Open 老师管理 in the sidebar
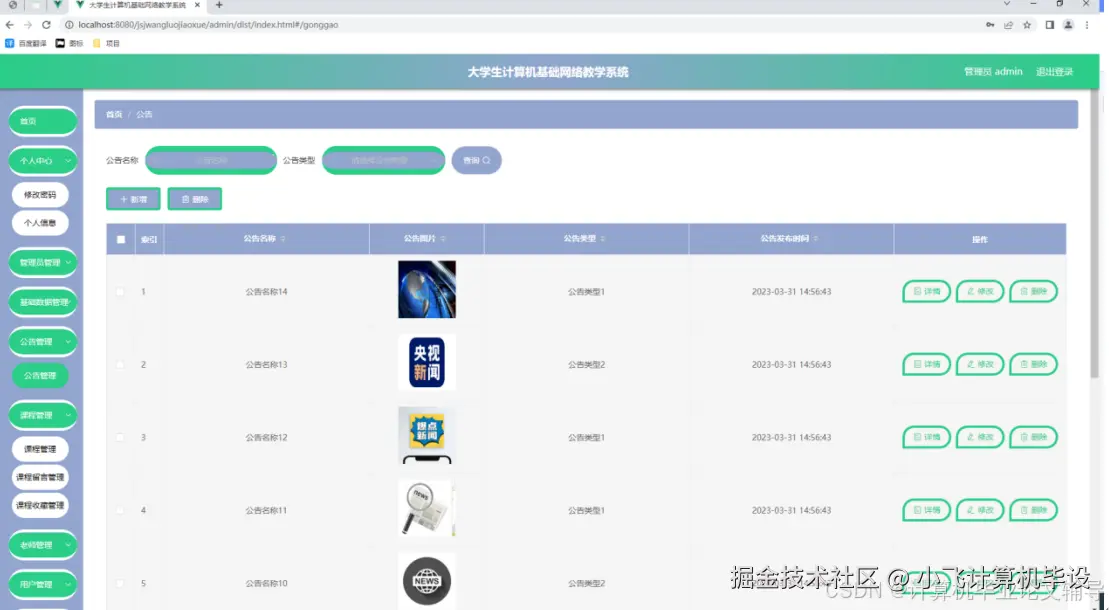 (41, 544)
